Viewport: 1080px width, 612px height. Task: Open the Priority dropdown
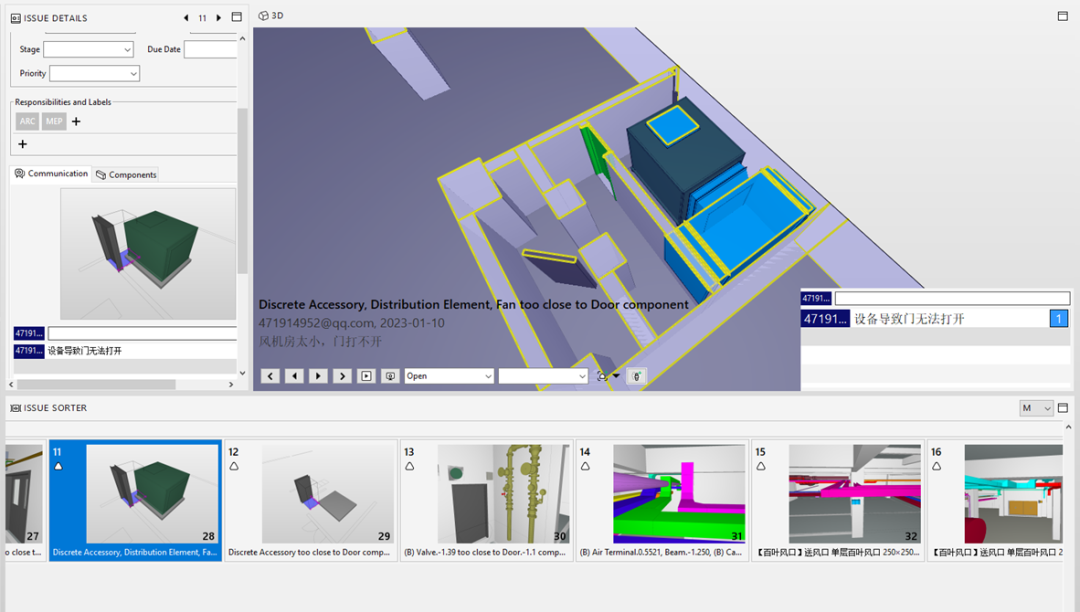point(94,74)
